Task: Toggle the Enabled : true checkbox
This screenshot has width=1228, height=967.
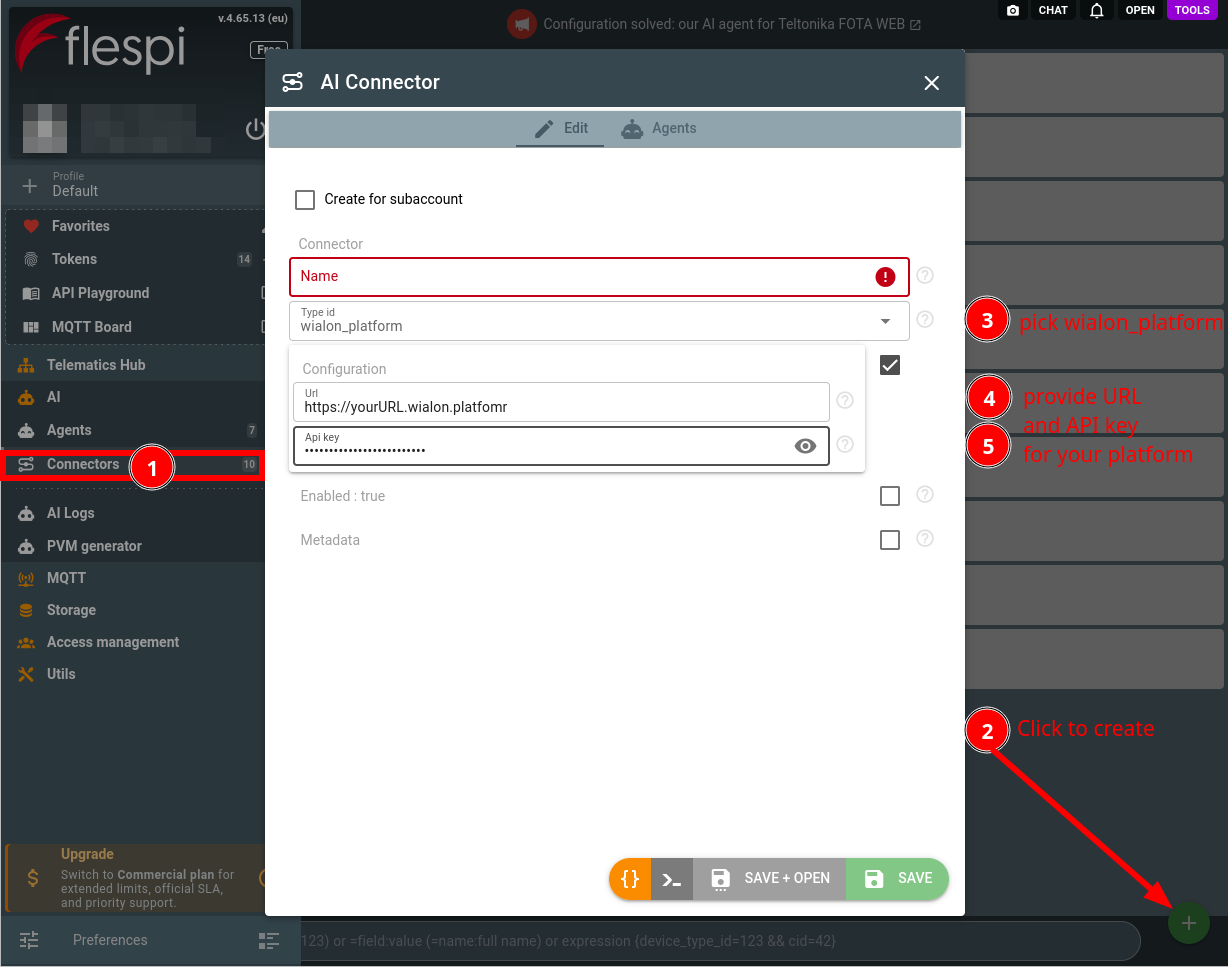Action: pos(890,496)
